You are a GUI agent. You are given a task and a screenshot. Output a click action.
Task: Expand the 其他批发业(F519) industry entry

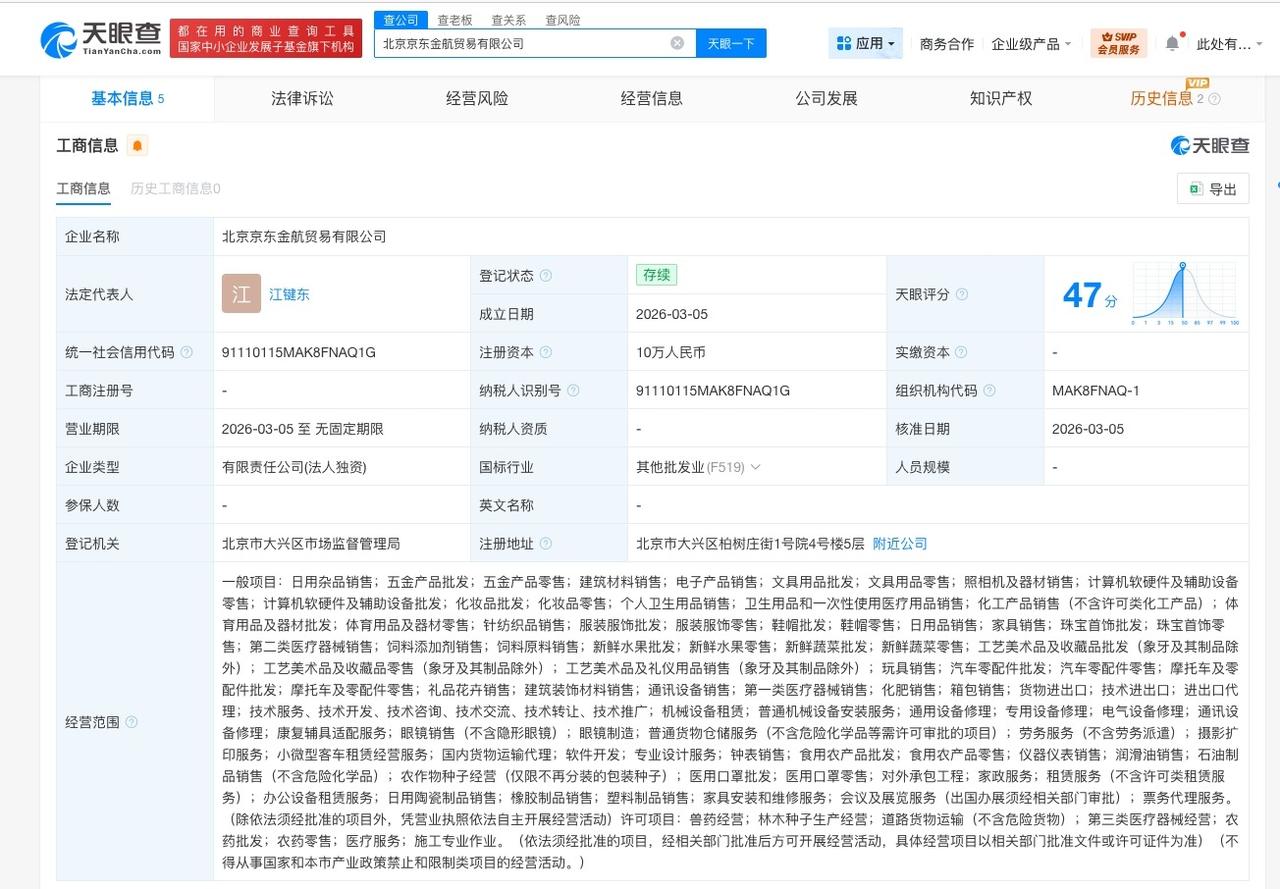coord(757,466)
